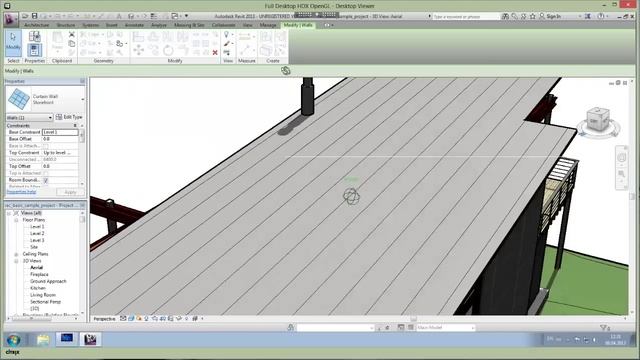Switch to the Manage ribbon tab
This screenshot has width=640, height=360.
tap(268, 25)
